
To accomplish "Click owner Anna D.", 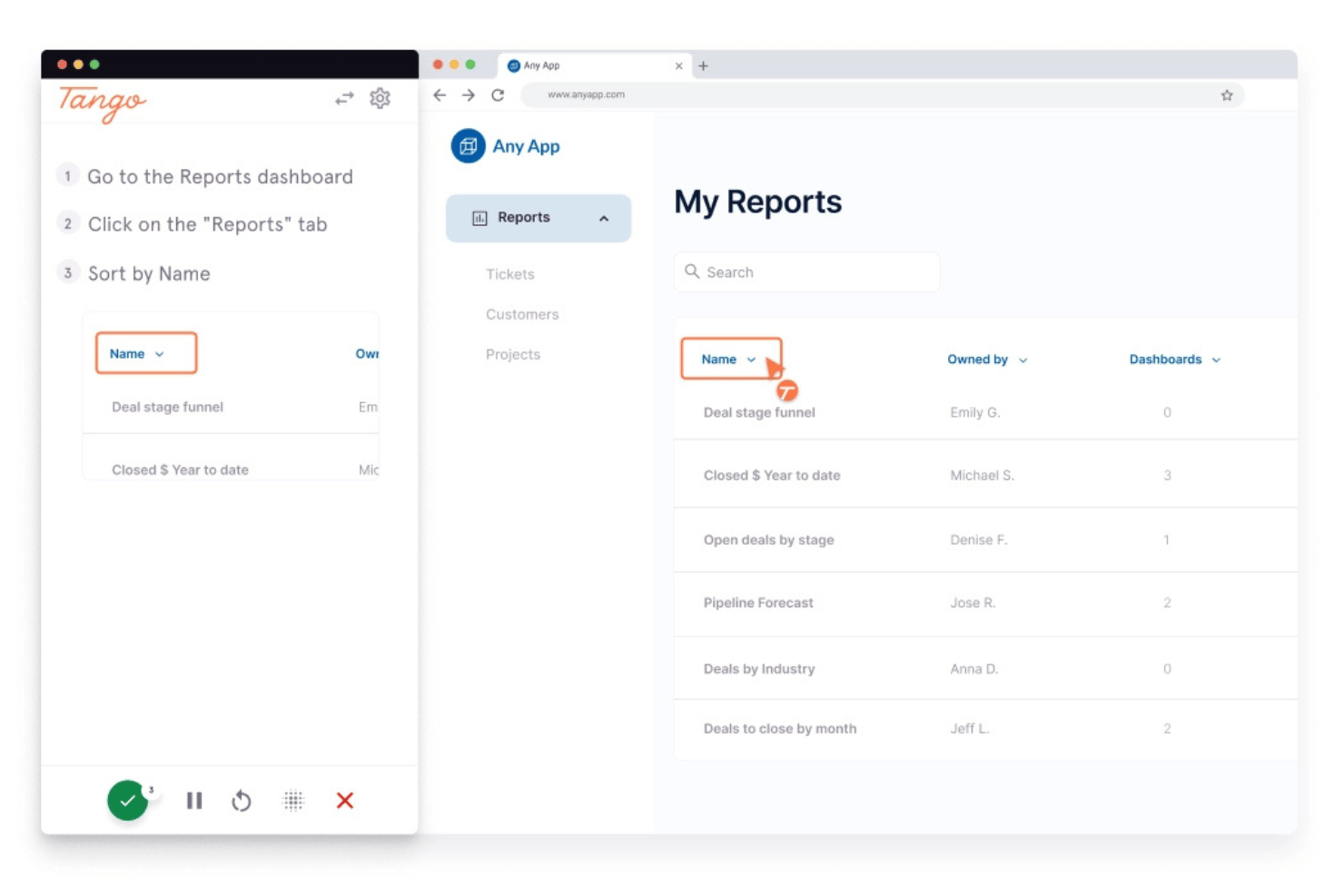I will coord(973,669).
